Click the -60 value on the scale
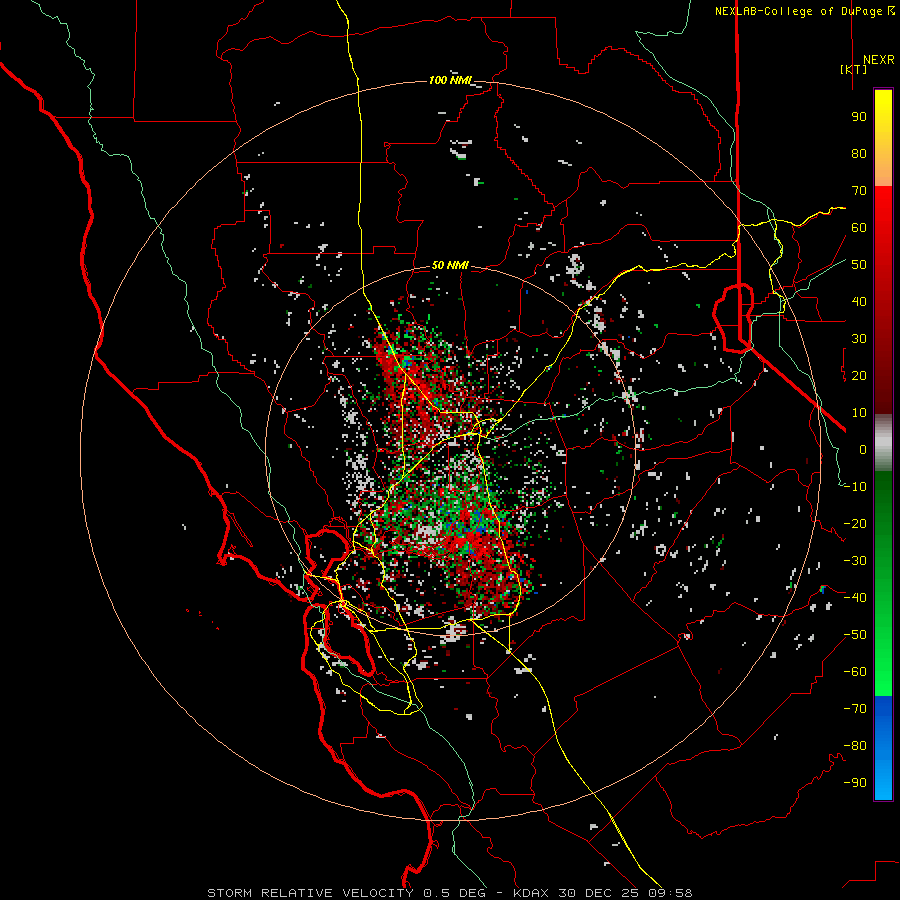The image size is (900, 900). click(855, 672)
